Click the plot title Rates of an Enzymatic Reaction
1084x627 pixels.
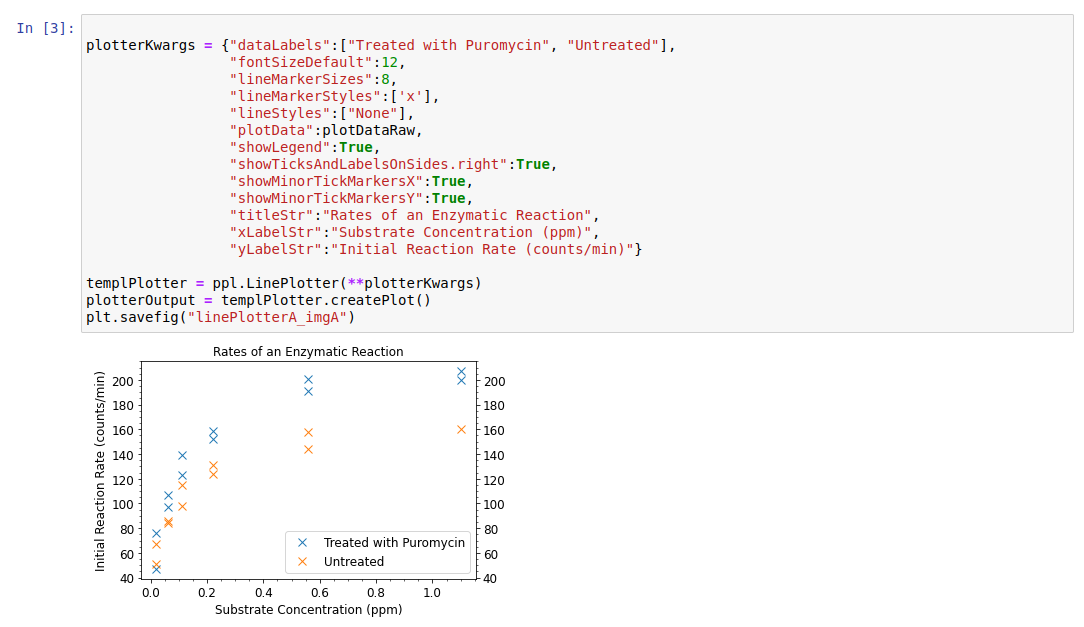point(308,352)
